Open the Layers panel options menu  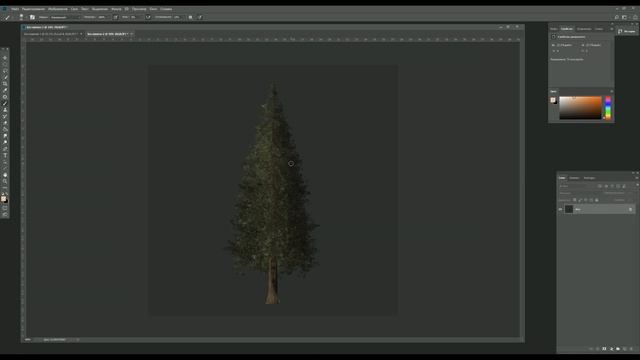click(637, 178)
